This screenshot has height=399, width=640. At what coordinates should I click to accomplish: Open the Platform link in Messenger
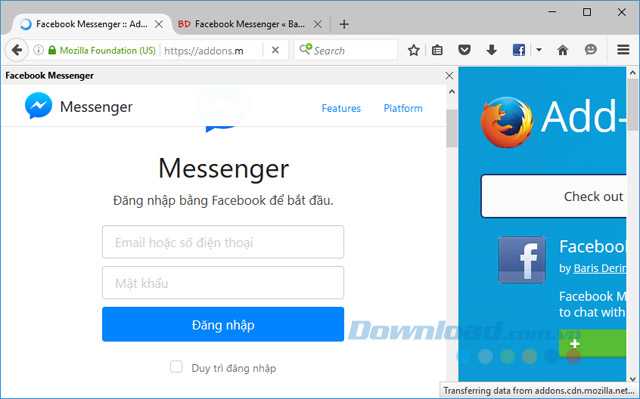tap(403, 108)
